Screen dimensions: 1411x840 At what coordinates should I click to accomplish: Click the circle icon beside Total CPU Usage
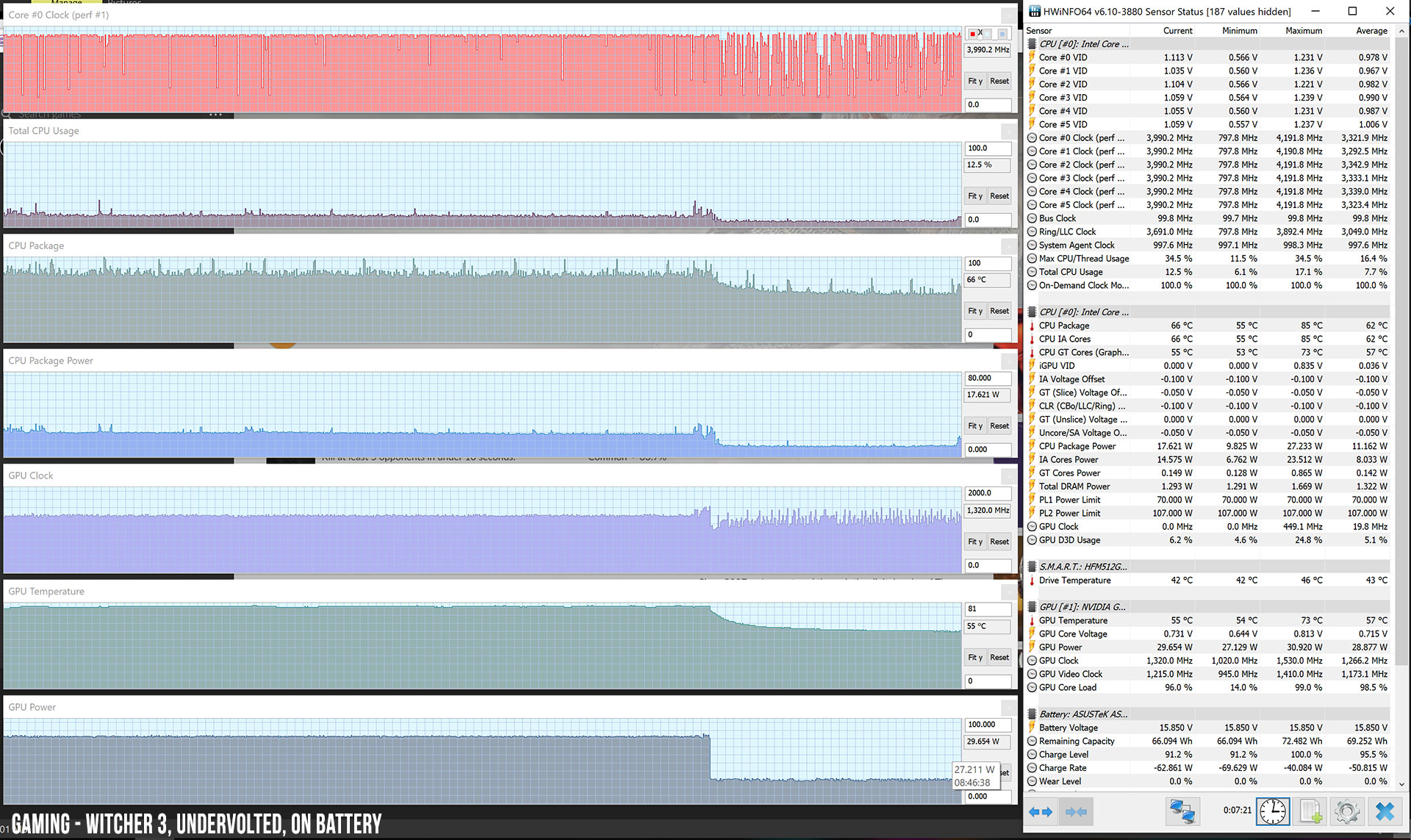1032,272
